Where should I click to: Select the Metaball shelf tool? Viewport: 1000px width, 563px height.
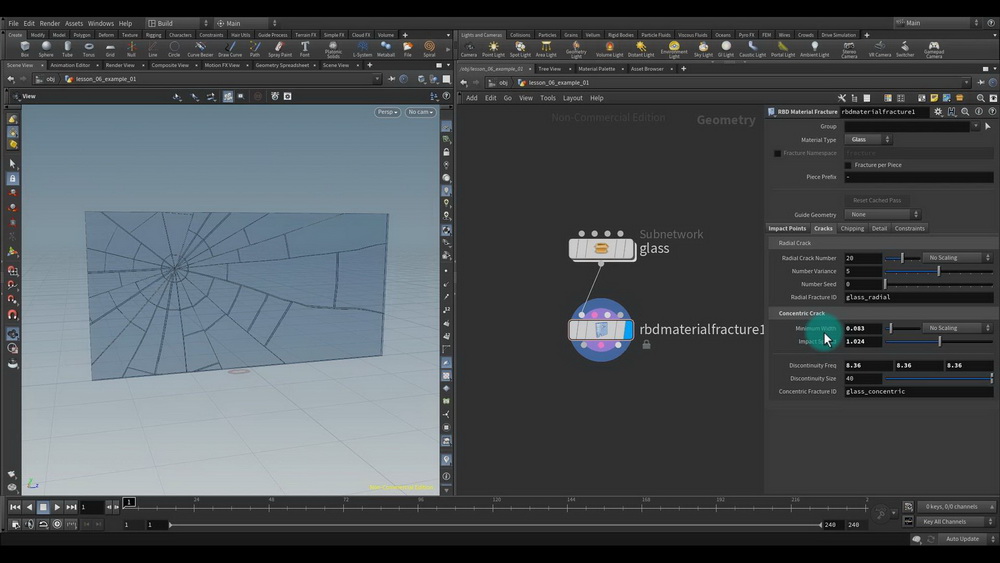click(x=386, y=49)
